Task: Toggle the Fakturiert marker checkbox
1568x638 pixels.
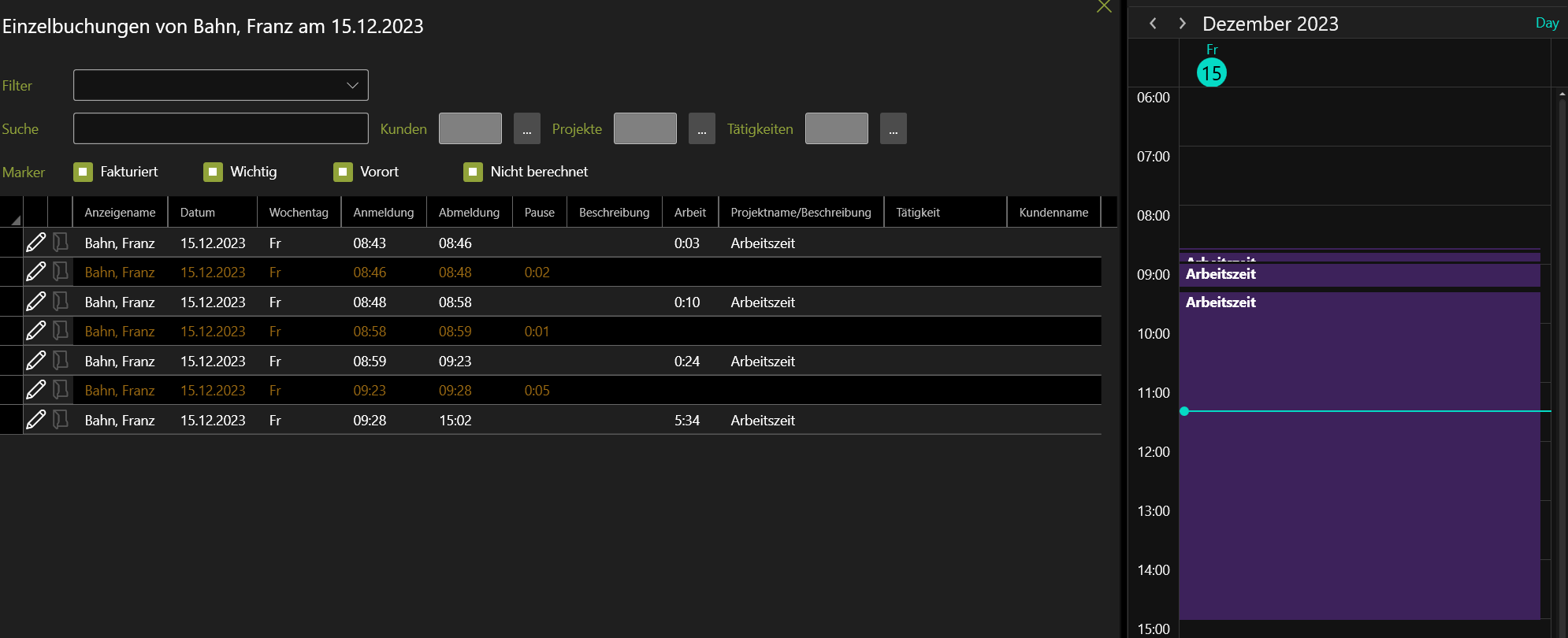Action: tap(83, 172)
